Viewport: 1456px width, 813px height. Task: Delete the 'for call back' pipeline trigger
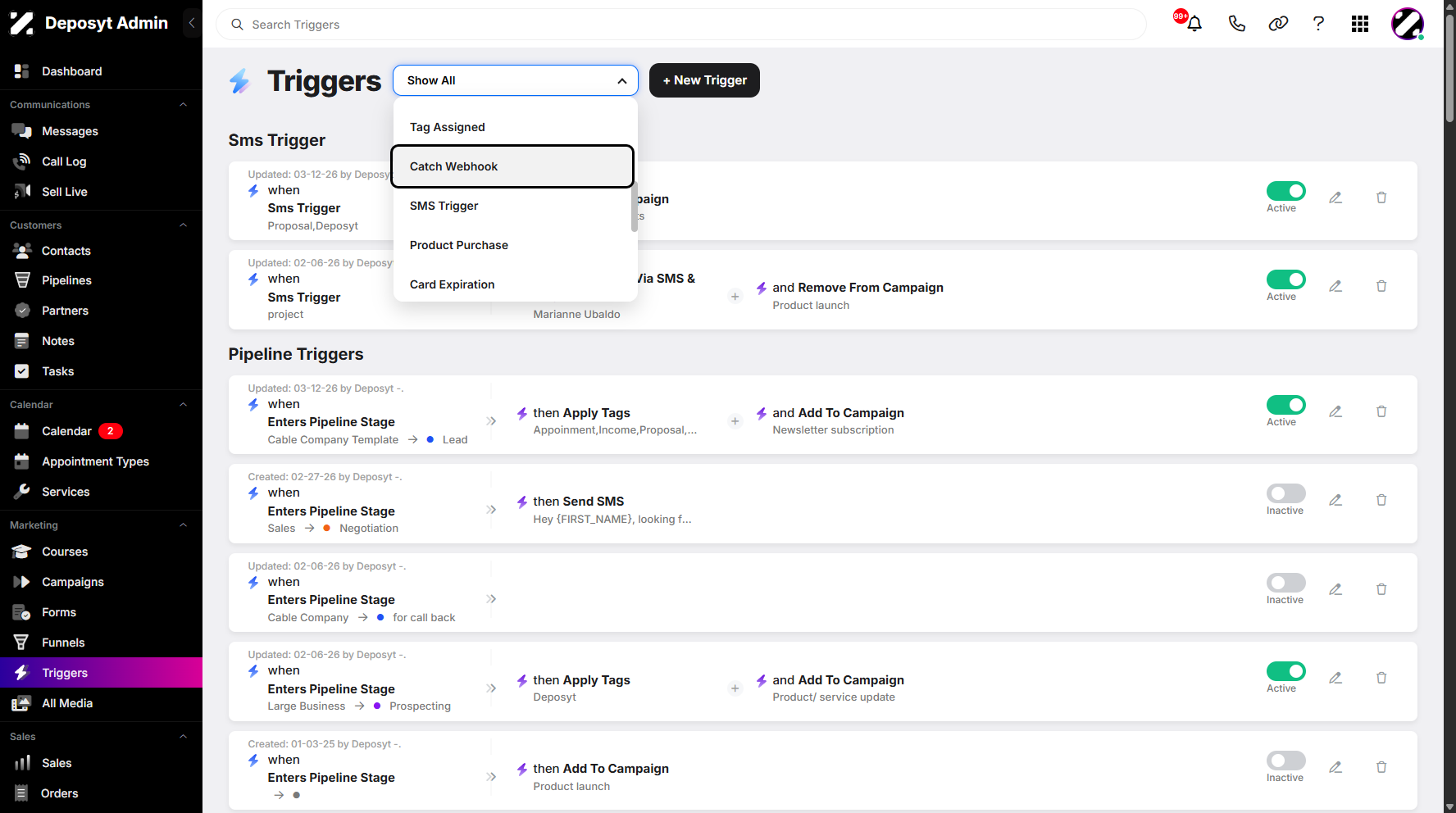[1381, 589]
